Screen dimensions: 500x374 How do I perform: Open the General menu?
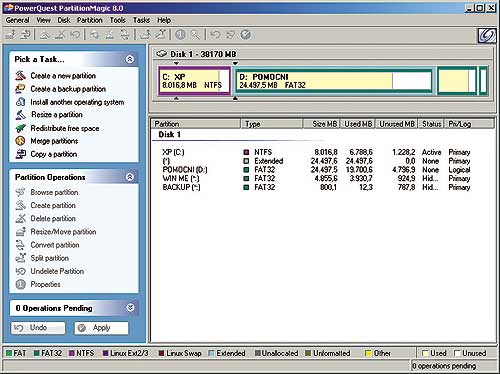tap(18, 20)
